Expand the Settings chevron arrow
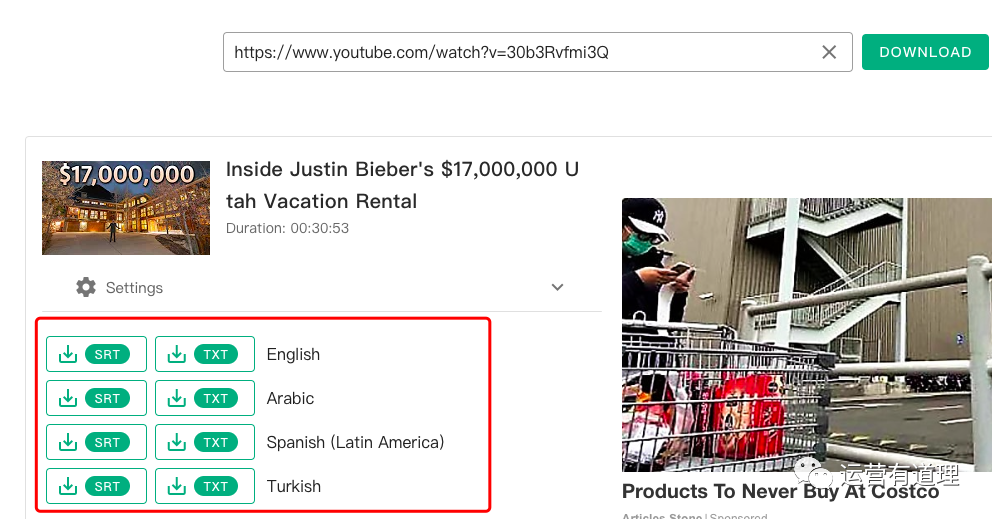992x519 pixels. pyautogui.click(x=558, y=287)
